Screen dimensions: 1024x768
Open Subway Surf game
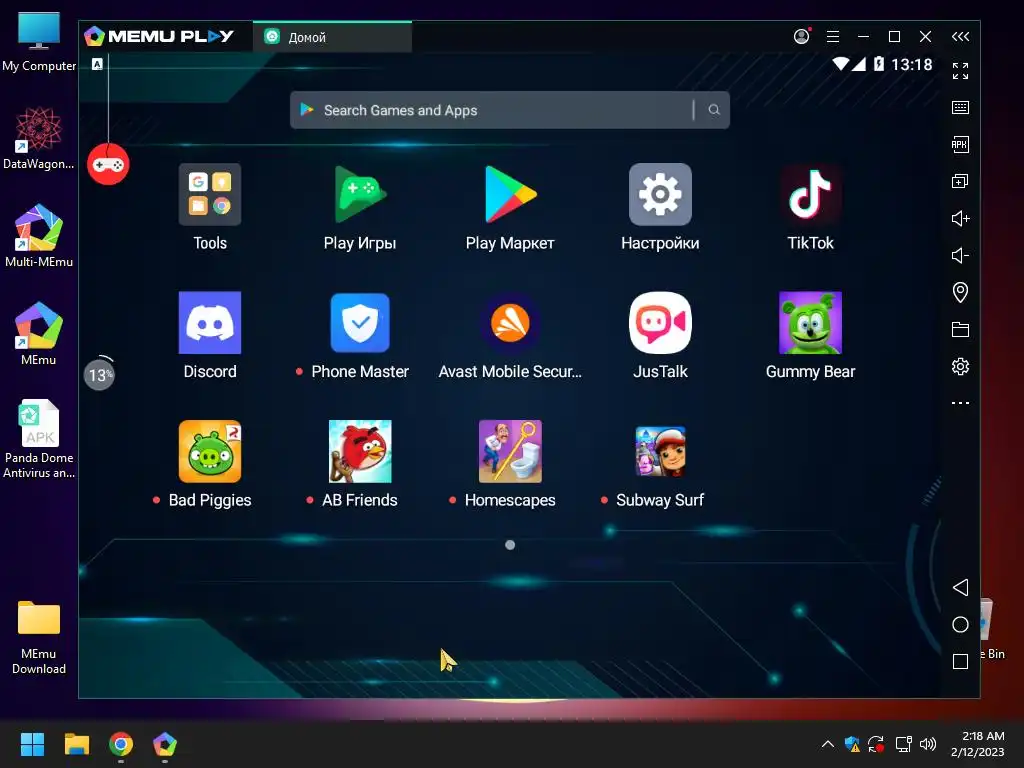[660, 451]
